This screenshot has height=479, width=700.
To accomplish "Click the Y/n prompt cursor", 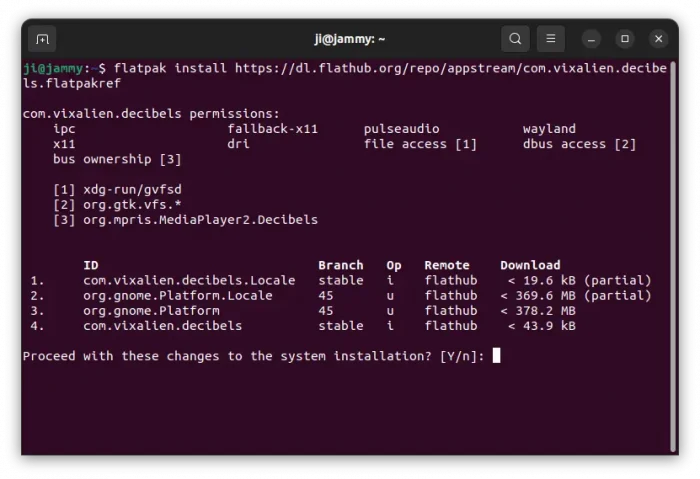I will coord(496,355).
